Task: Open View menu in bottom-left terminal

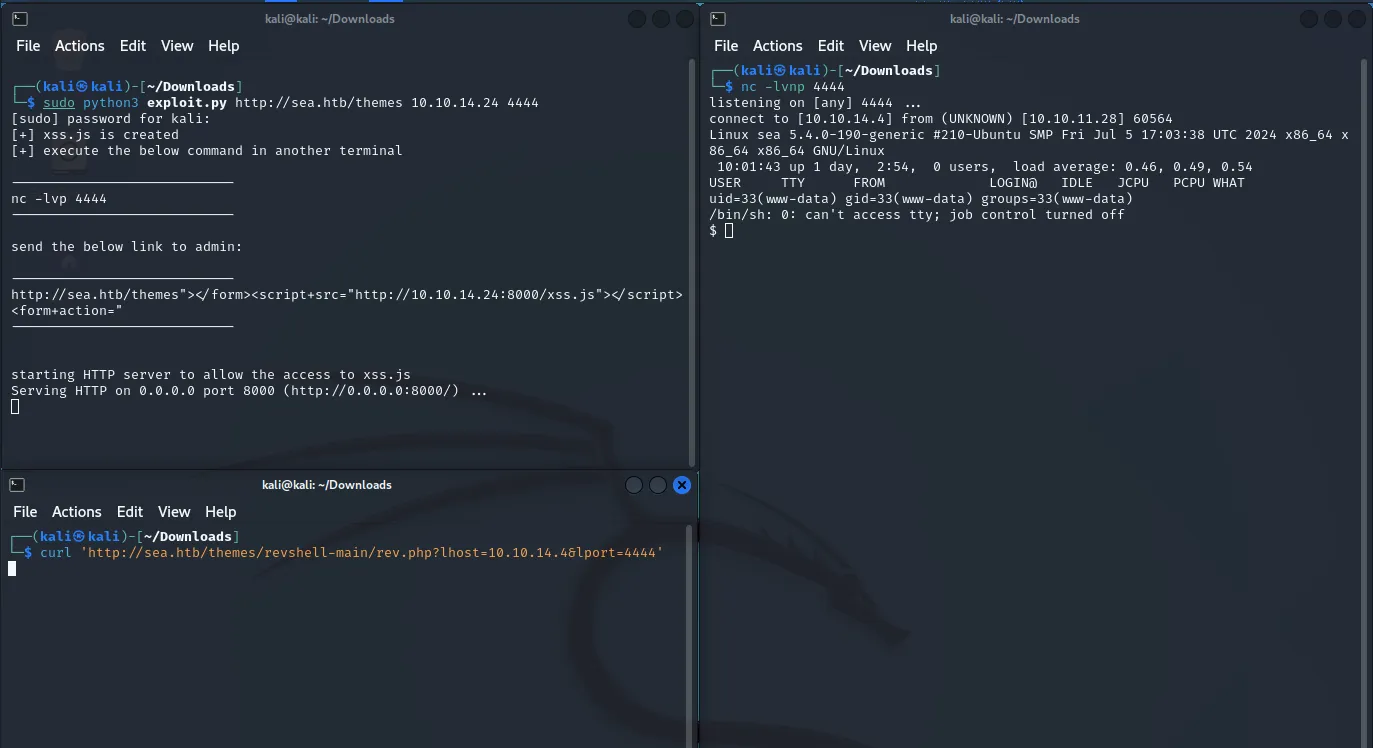Action: point(174,512)
